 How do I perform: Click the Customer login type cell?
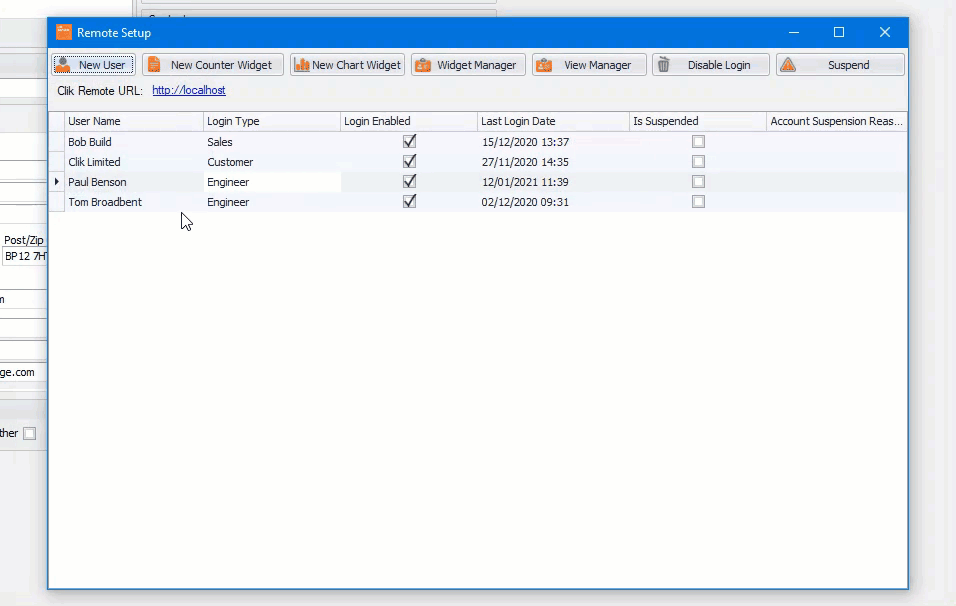pyautogui.click(x=272, y=162)
